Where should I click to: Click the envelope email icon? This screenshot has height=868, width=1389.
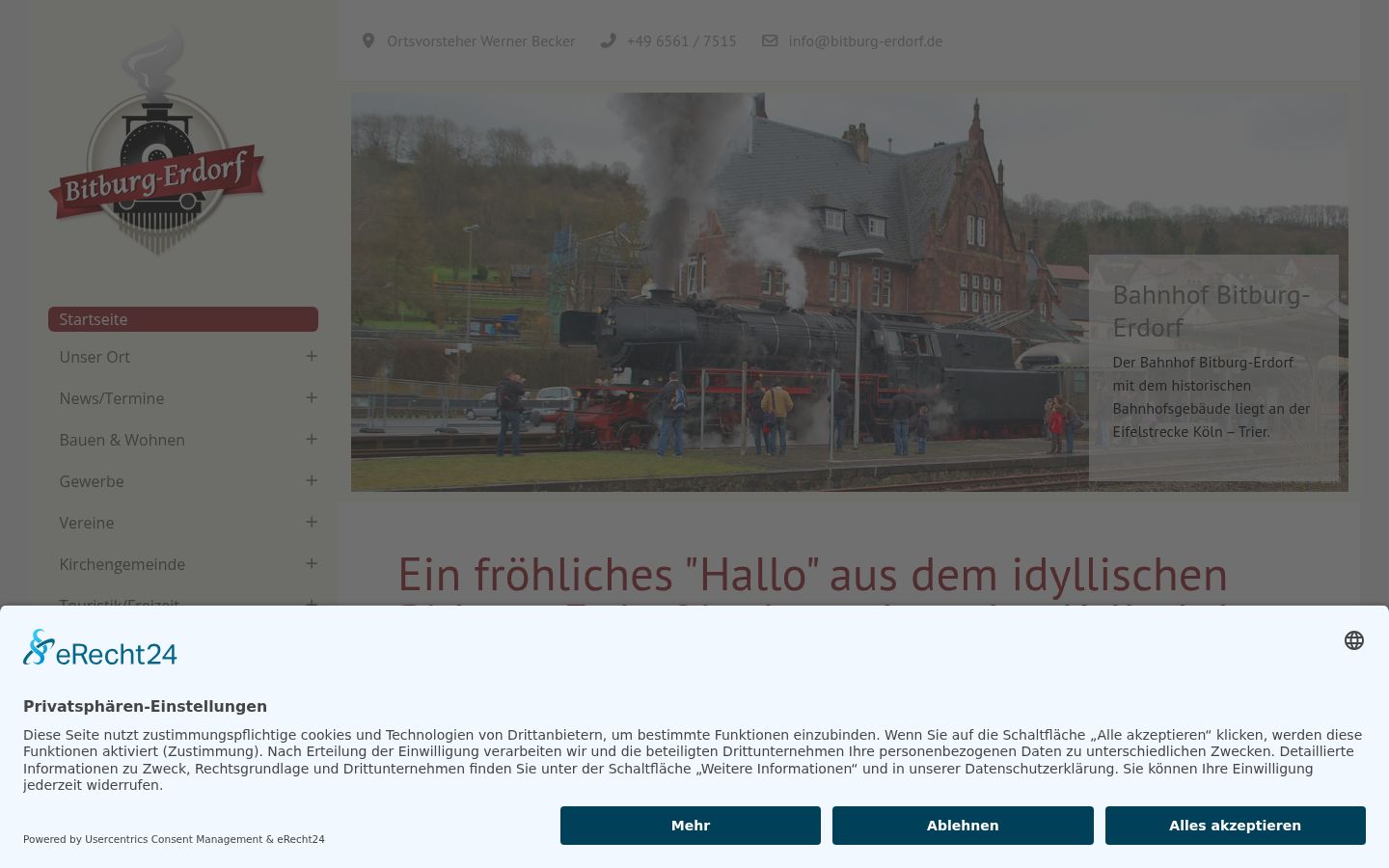(770, 41)
